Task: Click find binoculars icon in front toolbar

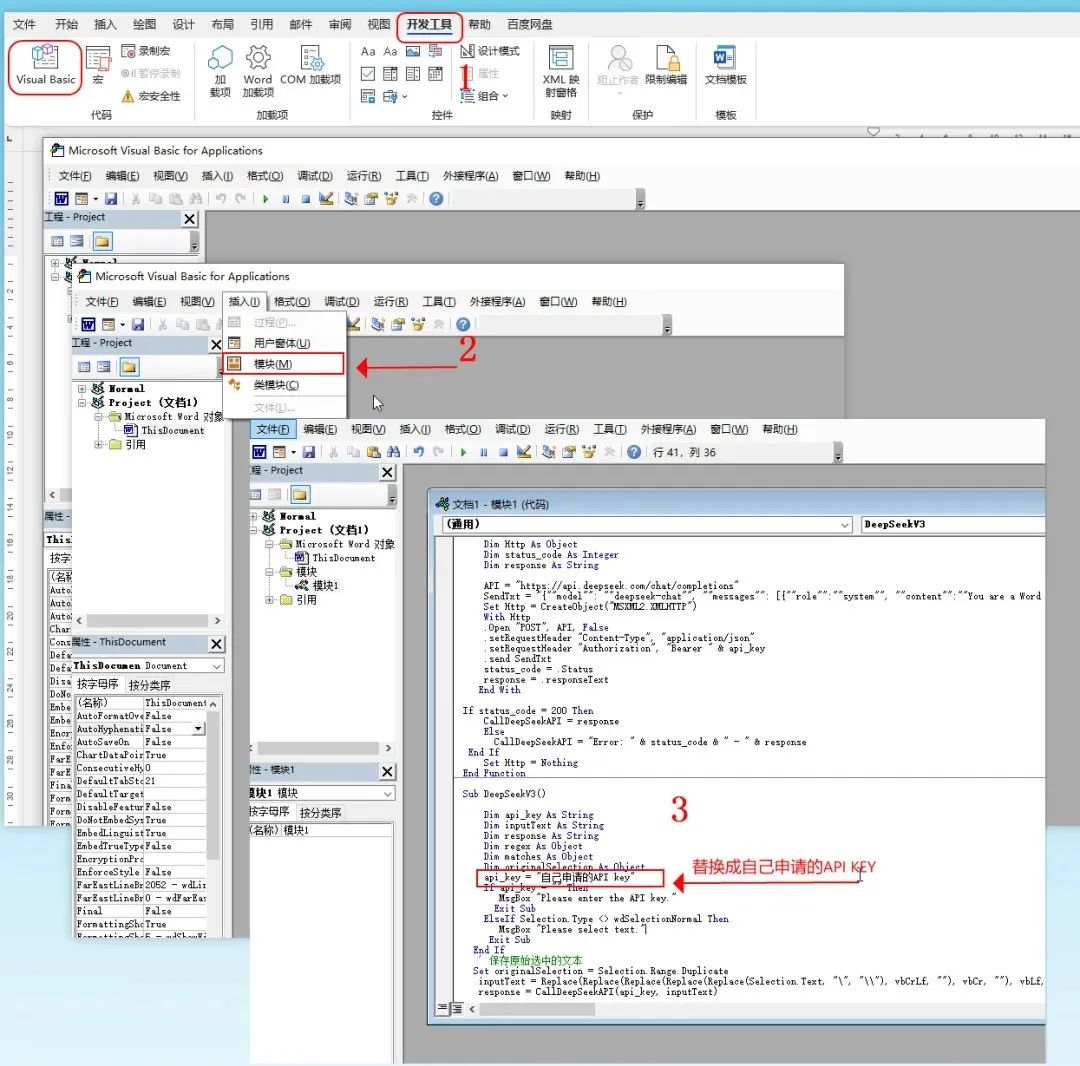Action: pos(393,452)
